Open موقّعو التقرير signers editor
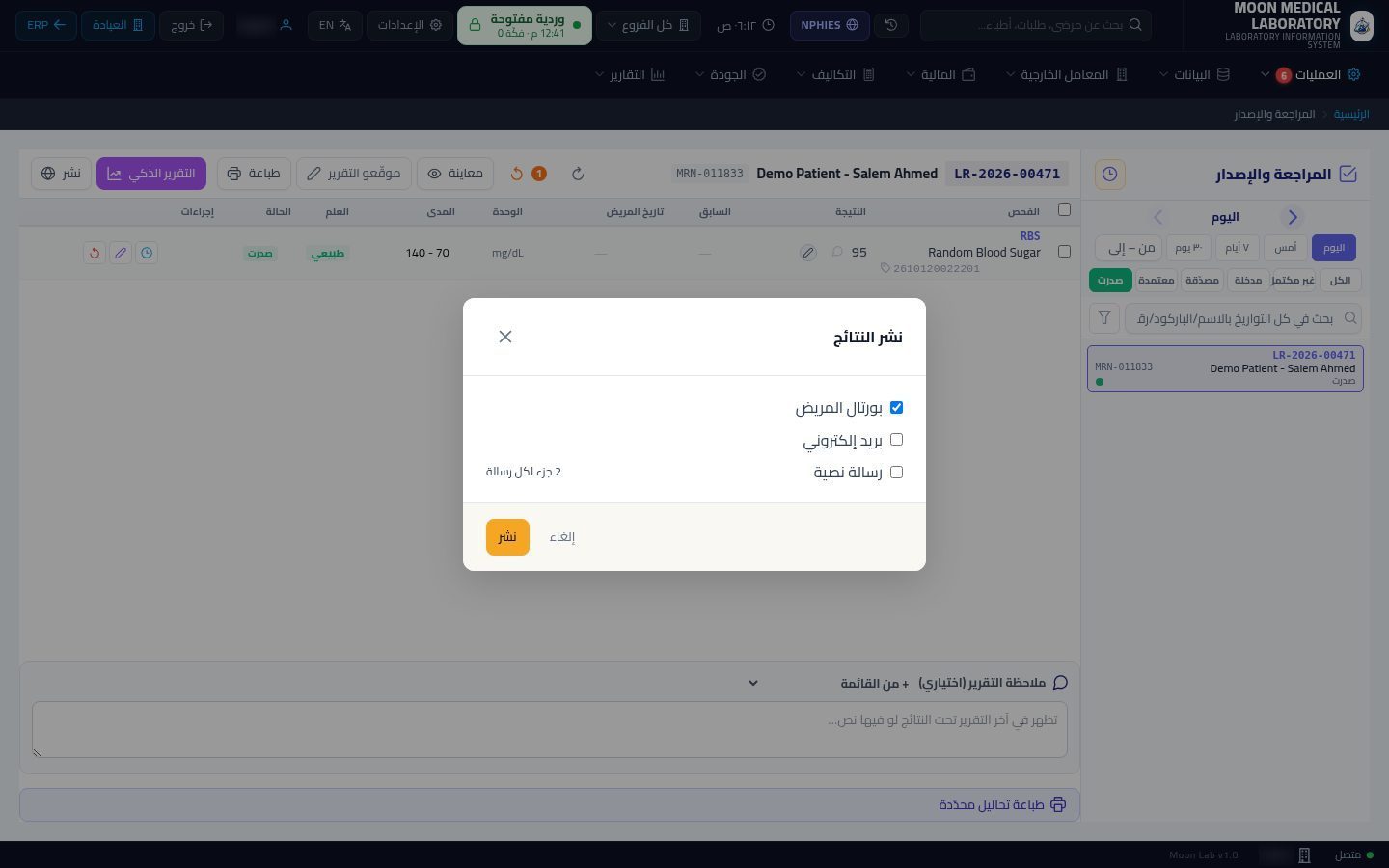 [x=354, y=174]
